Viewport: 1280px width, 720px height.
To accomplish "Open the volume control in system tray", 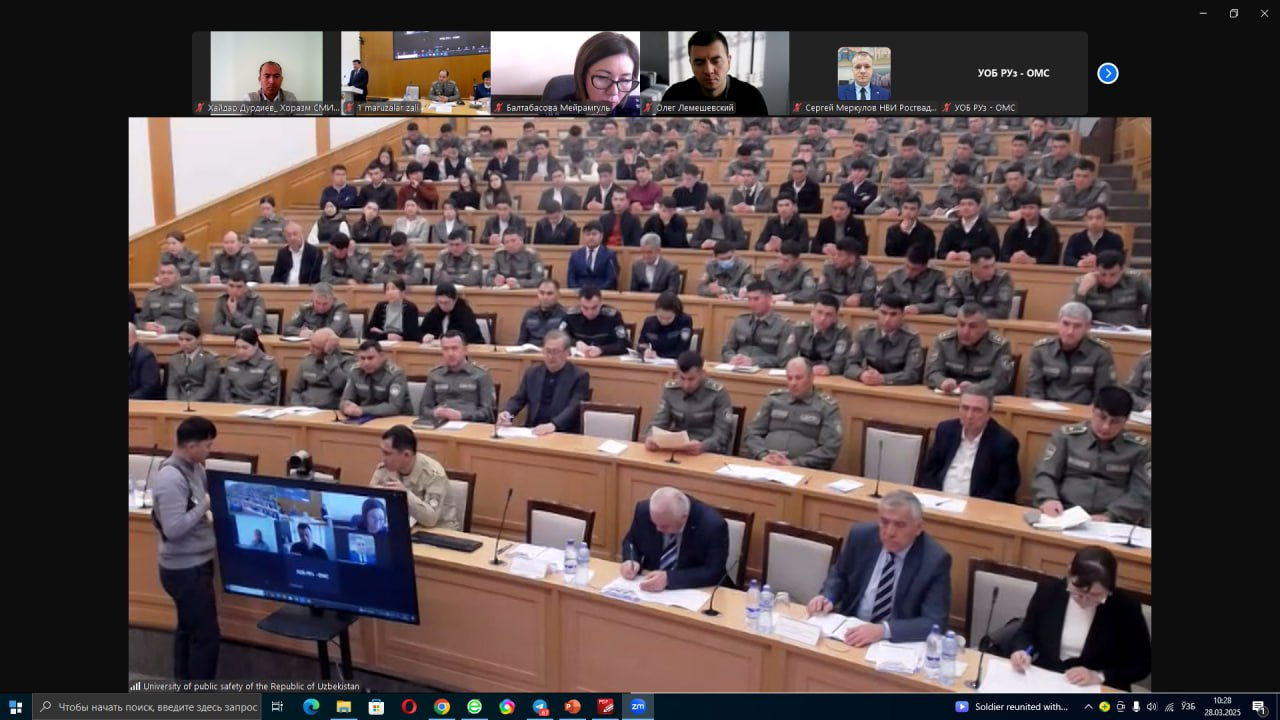I will [x=1151, y=707].
